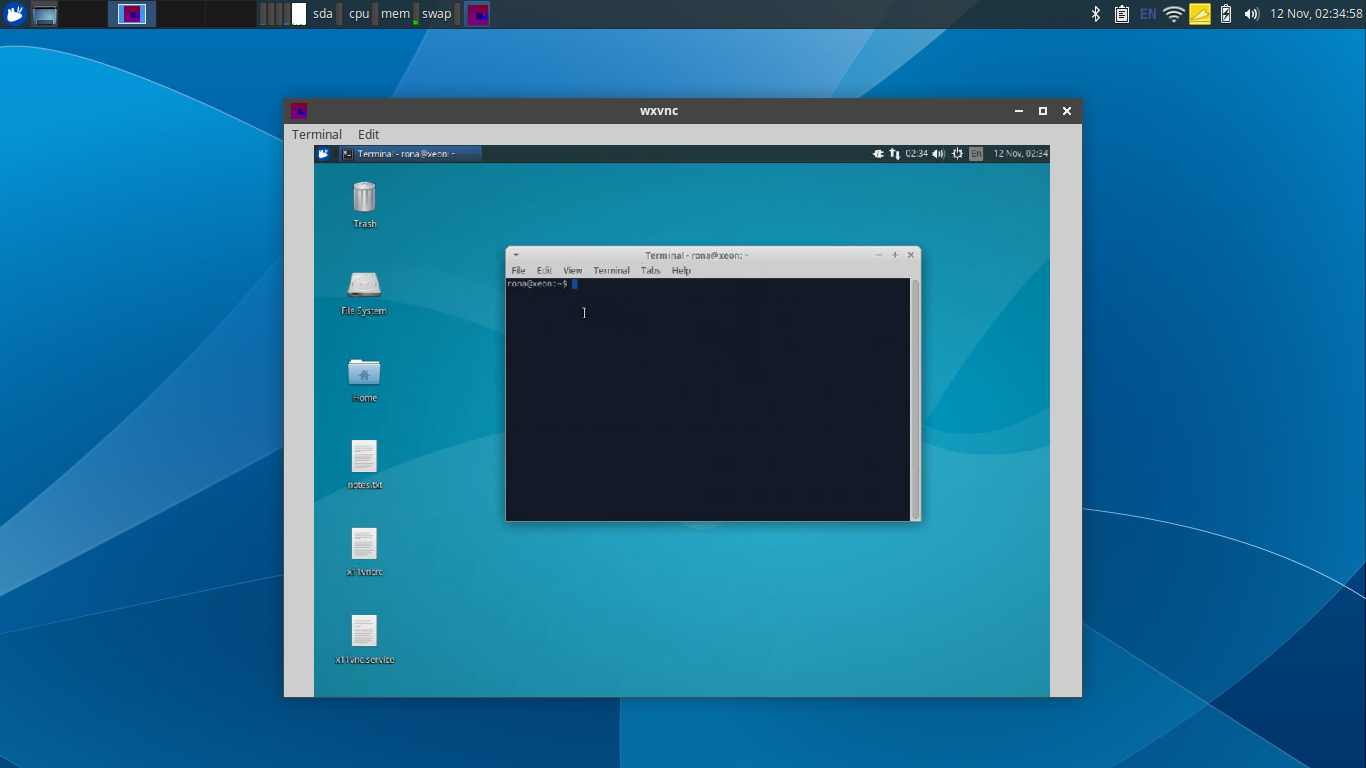This screenshot has height=768, width=1366.
Task: Open the File System icon on the remote desktop
Action: pos(363,287)
